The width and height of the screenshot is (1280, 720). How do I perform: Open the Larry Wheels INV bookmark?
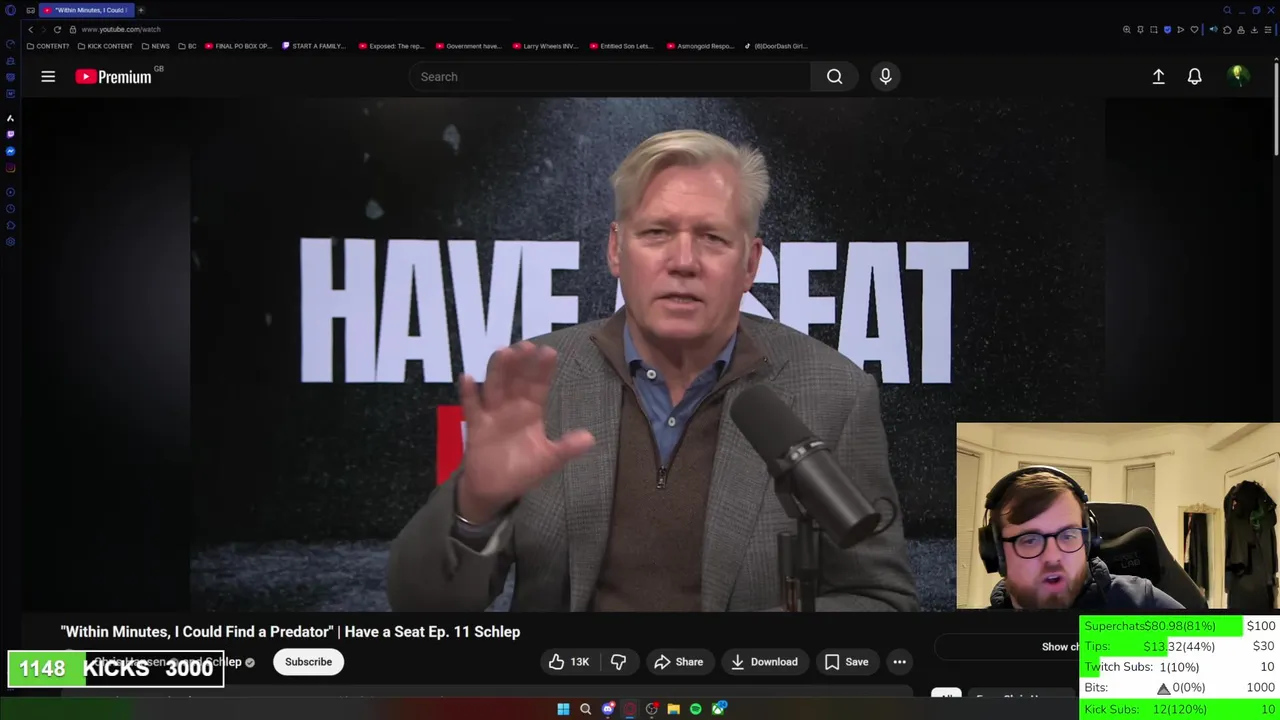[545, 46]
